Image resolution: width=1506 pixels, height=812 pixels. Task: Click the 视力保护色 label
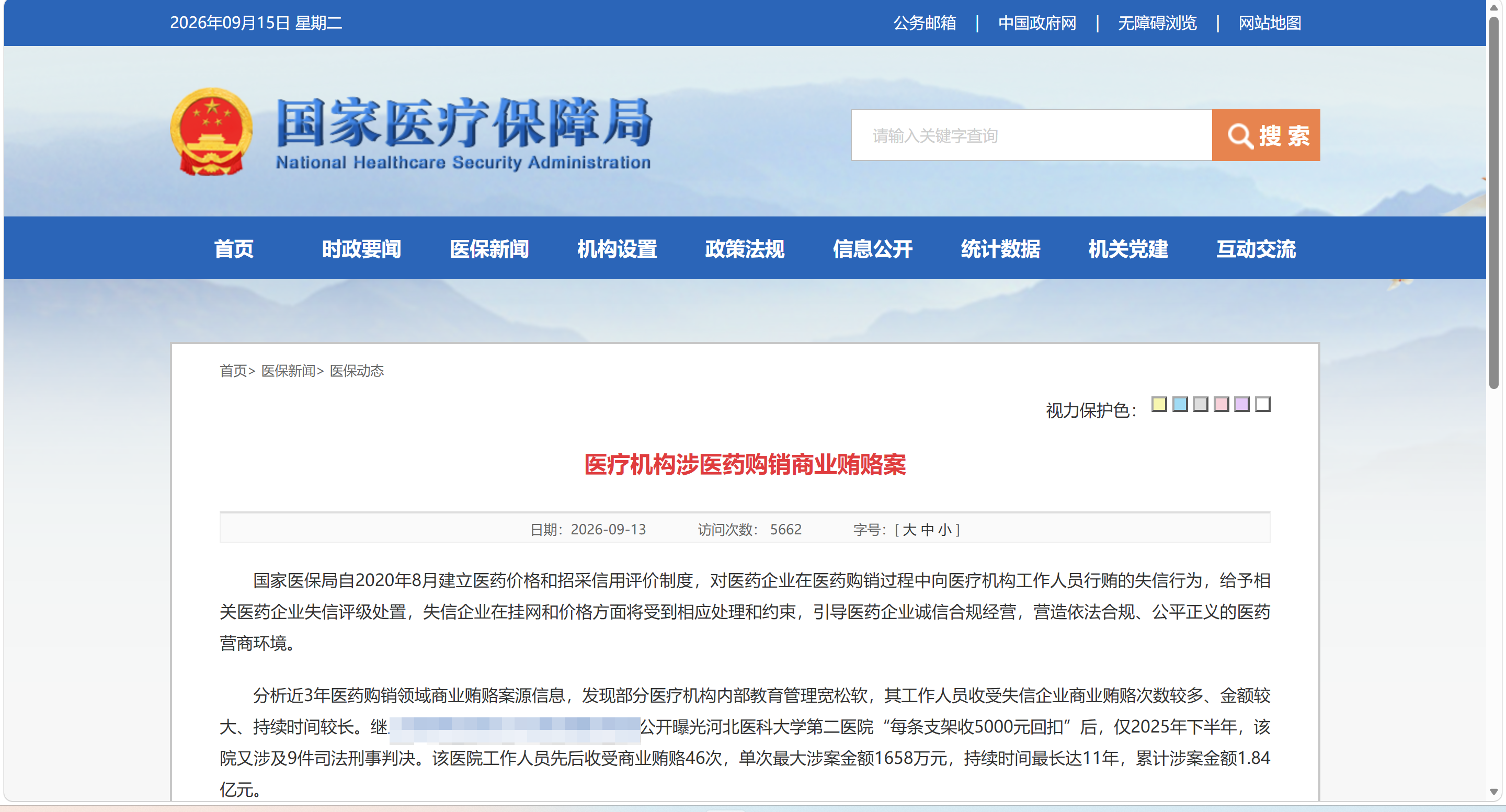(1091, 410)
